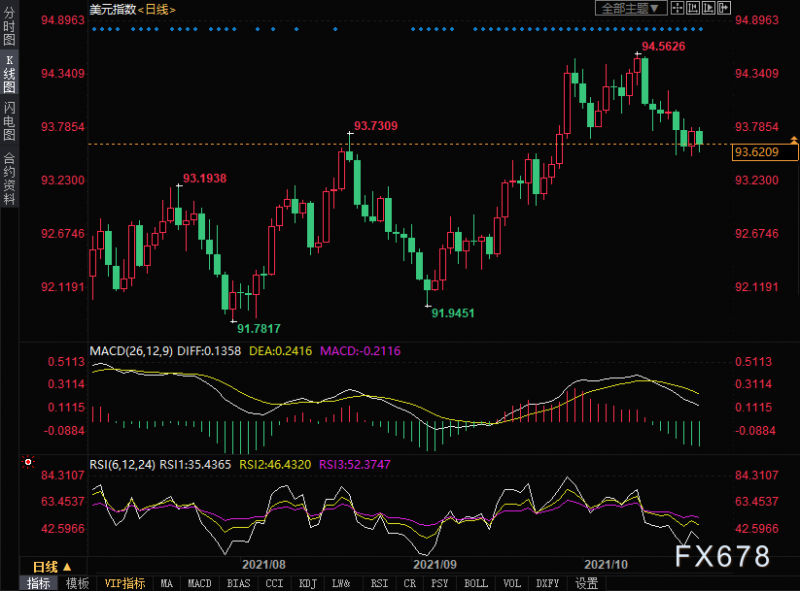Click the VIP指标 button
The image size is (800, 591).
pos(125,583)
